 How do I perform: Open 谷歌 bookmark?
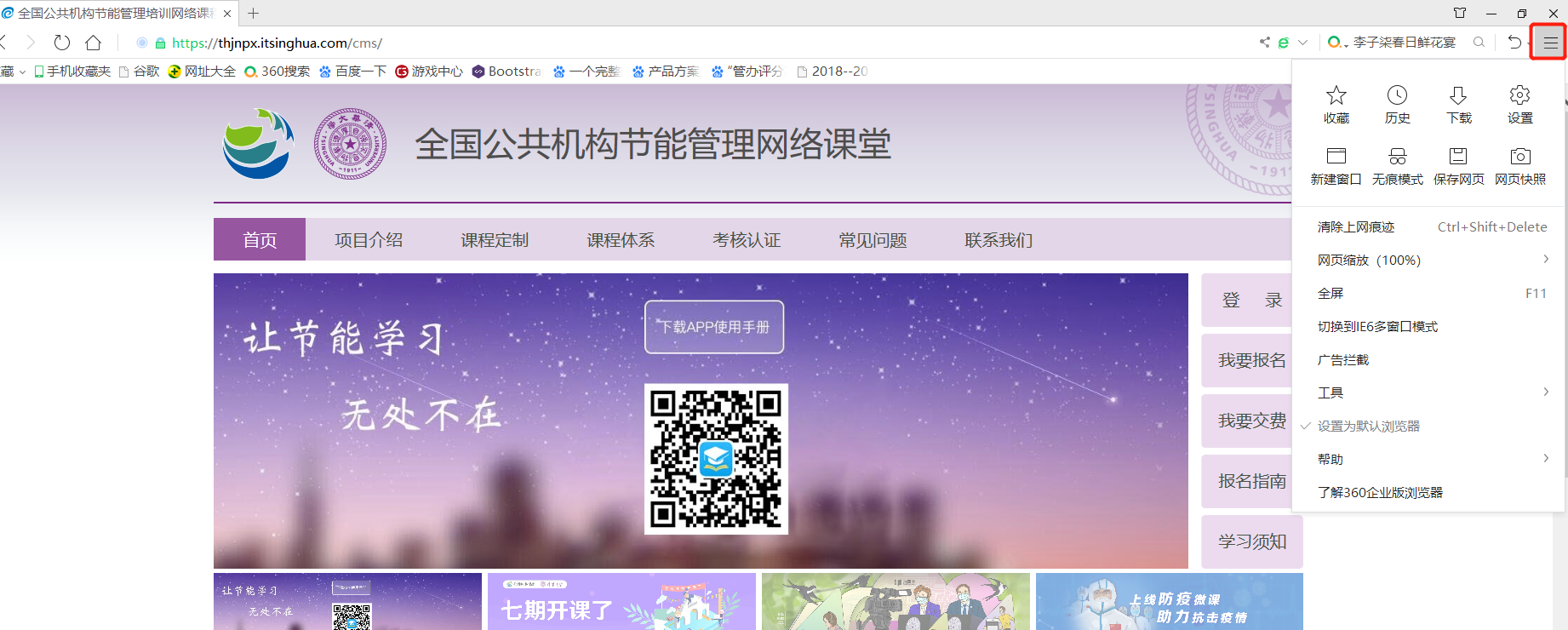(x=140, y=72)
